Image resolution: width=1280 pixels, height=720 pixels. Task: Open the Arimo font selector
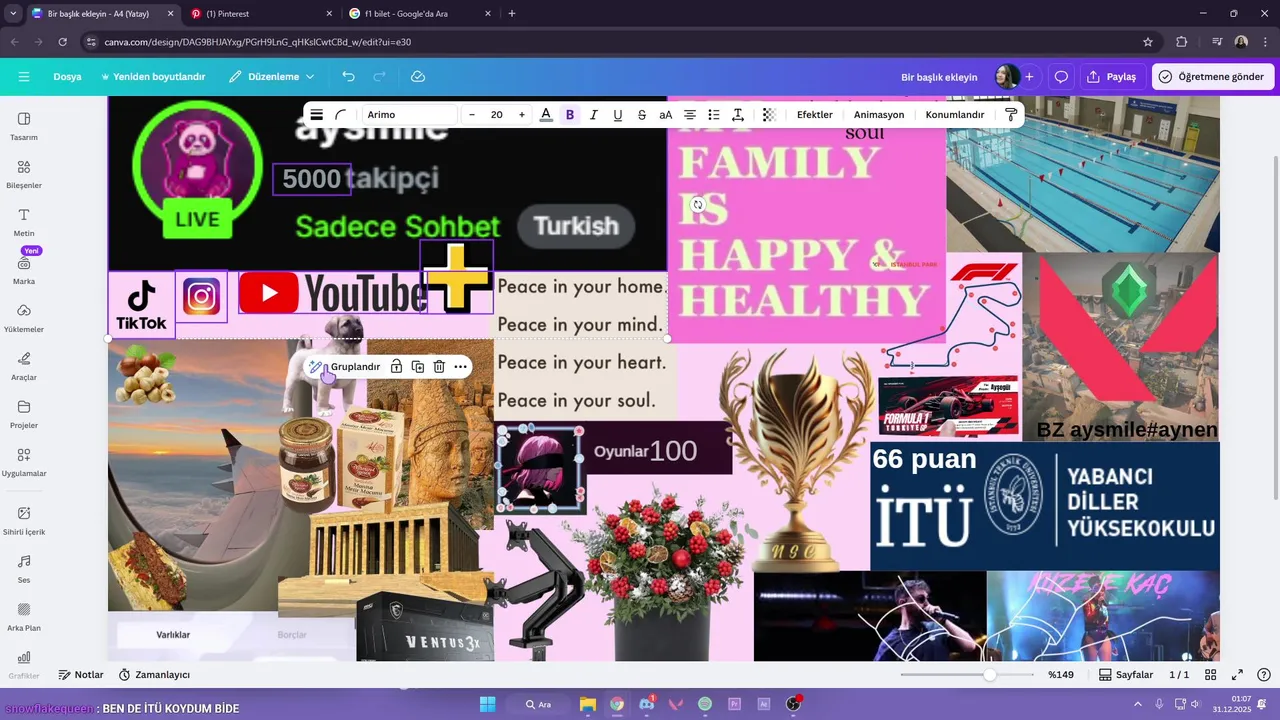409,115
